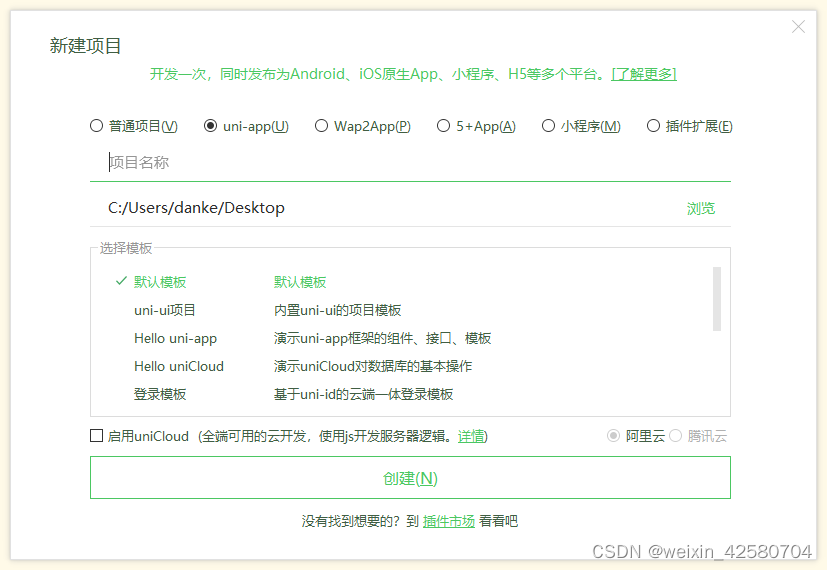Image resolution: width=827 pixels, height=570 pixels.
Task: Select the 阿里云 cloud provider
Action: 635,436
